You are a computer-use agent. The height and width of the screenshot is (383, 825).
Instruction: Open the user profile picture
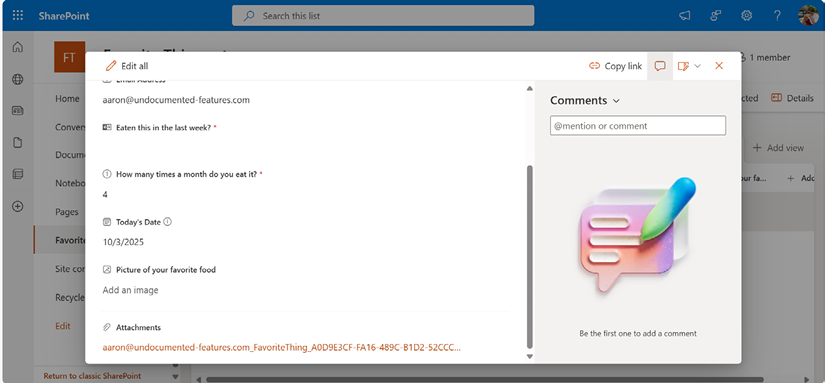point(808,15)
